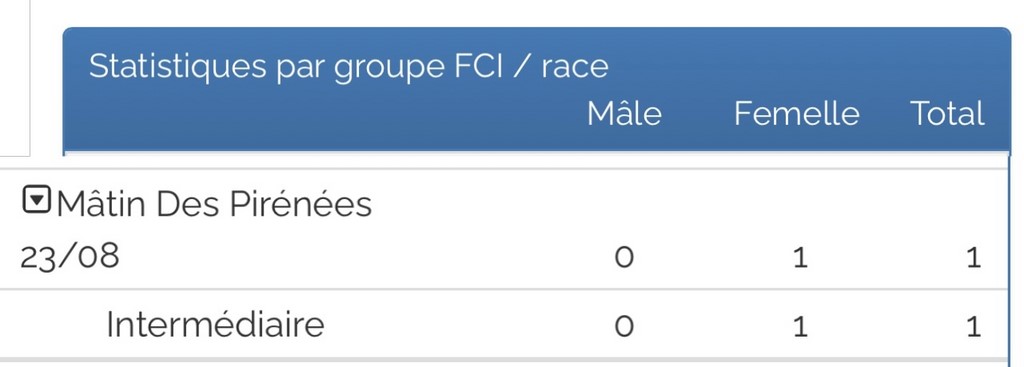
Task: Select the 23/08 date label
Action: (70, 257)
